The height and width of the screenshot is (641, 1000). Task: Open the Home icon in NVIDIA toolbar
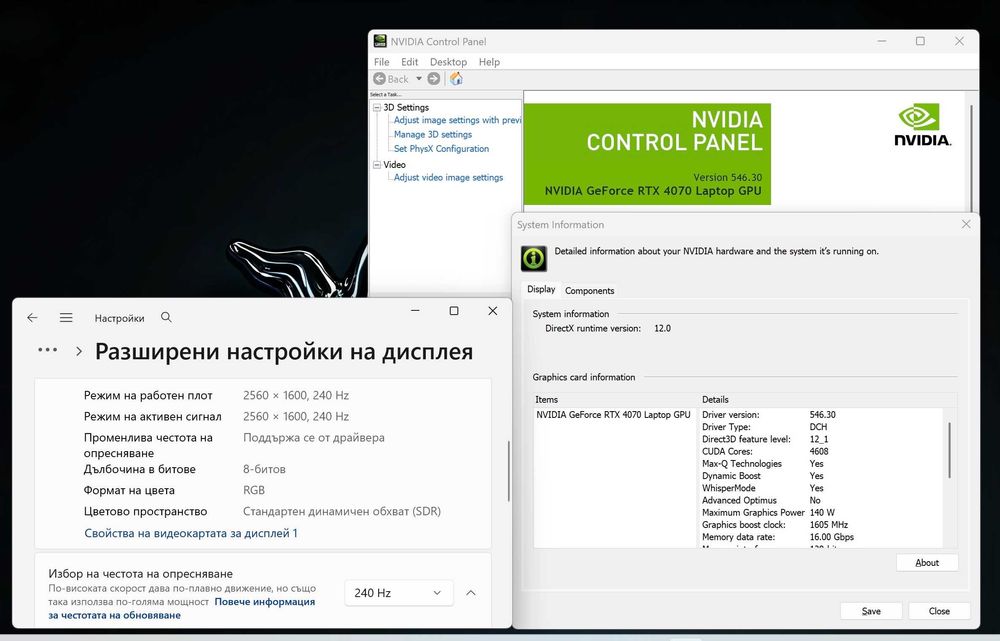tap(456, 78)
